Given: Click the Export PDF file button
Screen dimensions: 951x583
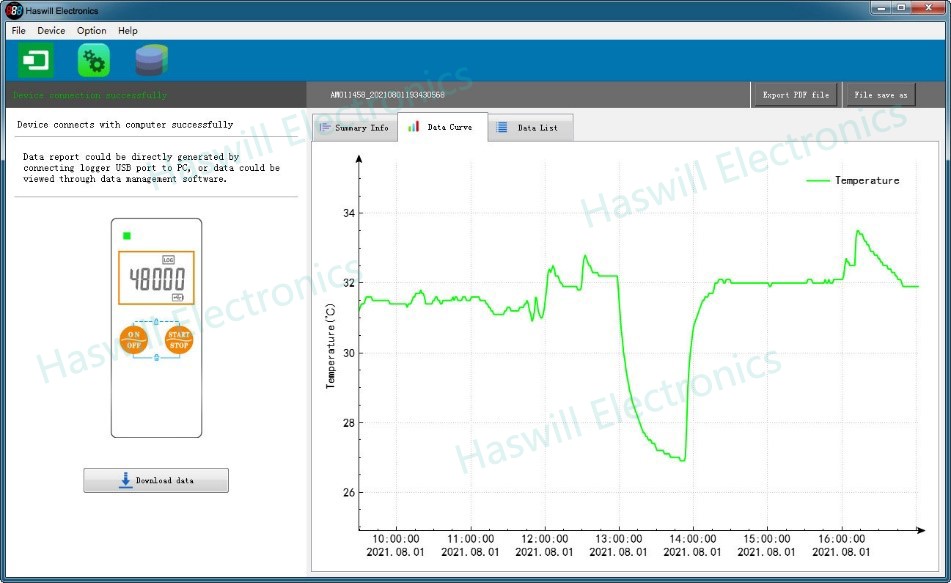Looking at the screenshot, I should click(x=796, y=95).
